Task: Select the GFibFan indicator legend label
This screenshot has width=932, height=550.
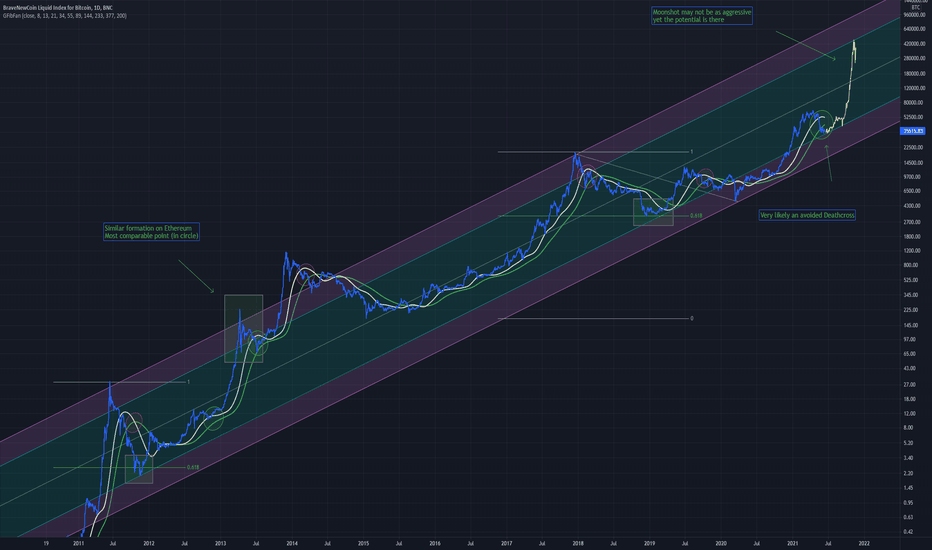Action: [64, 15]
